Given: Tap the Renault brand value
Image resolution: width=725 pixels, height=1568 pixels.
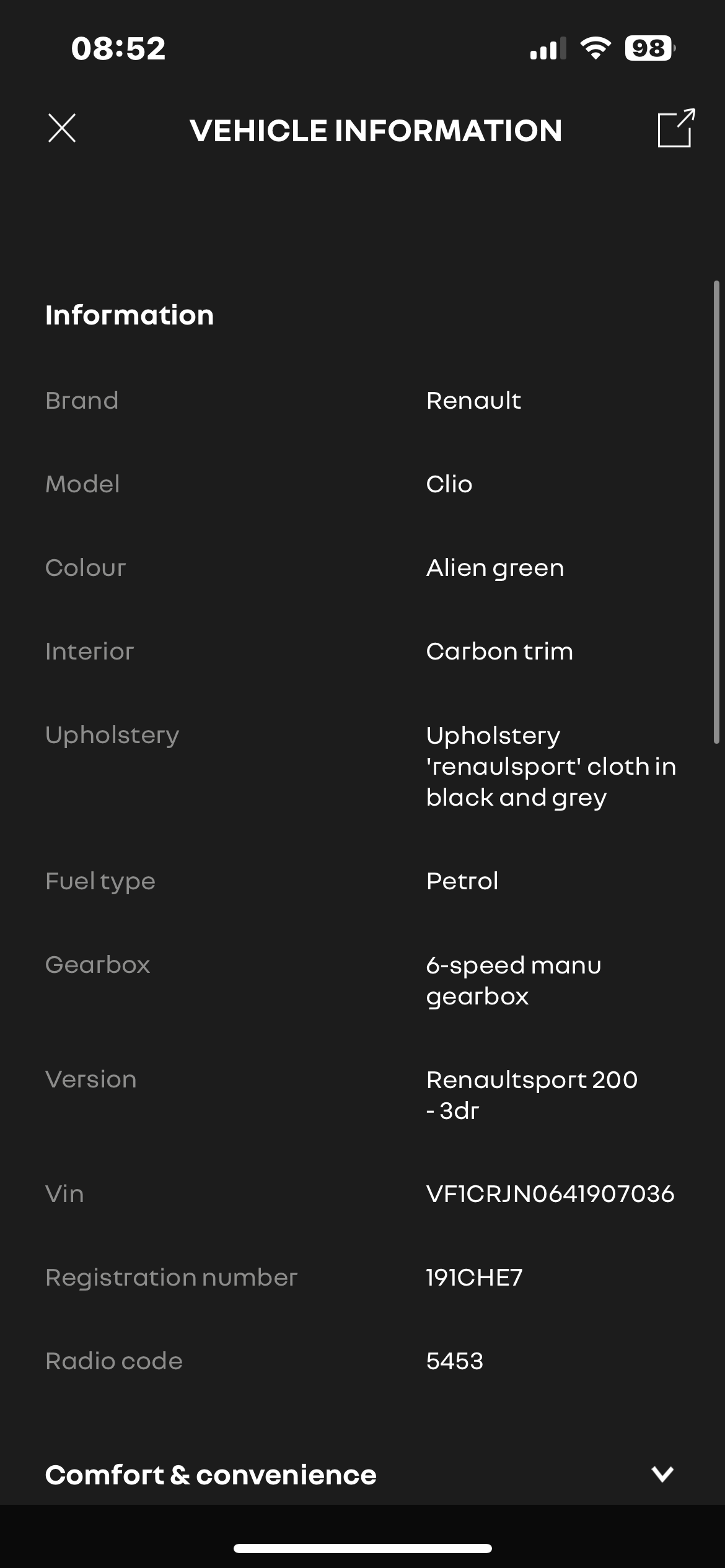Looking at the screenshot, I should coord(473,400).
